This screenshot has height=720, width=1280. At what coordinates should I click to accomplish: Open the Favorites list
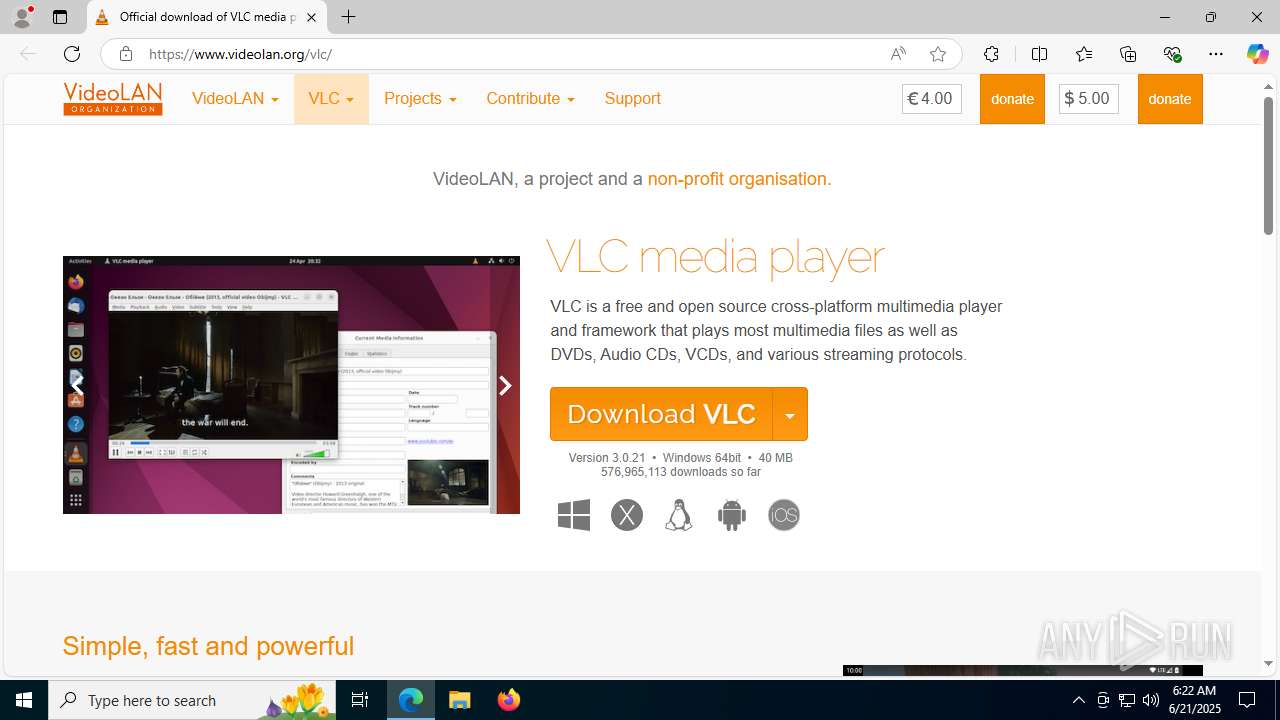(1084, 54)
